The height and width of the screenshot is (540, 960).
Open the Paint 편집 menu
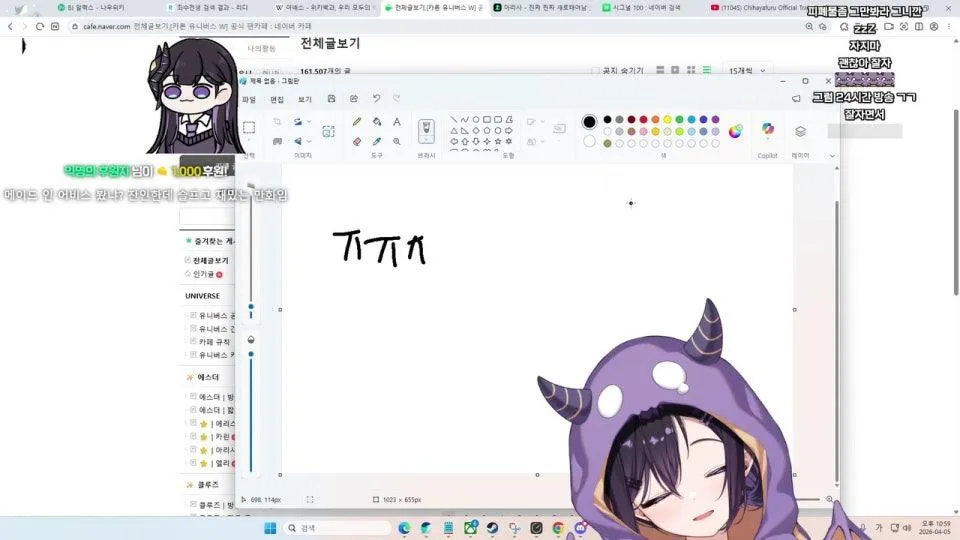tap(277, 99)
